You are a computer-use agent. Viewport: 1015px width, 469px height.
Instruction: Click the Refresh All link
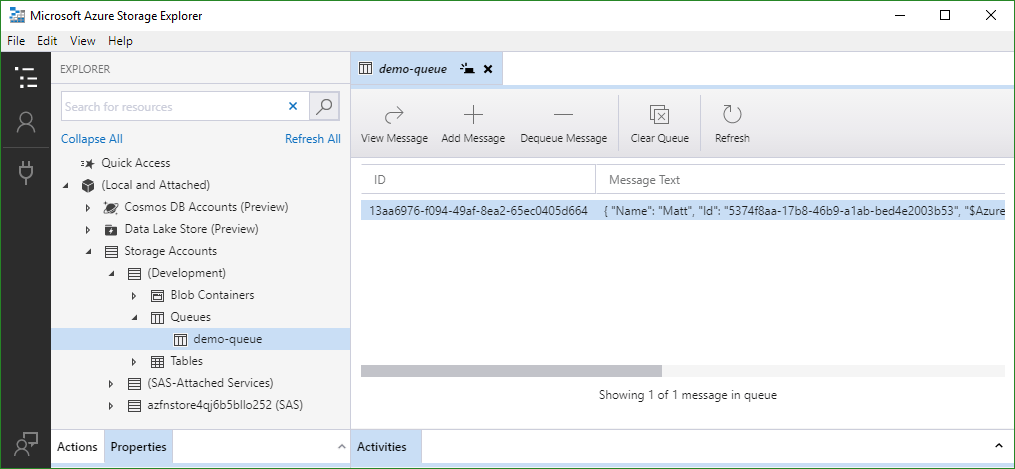(x=313, y=139)
